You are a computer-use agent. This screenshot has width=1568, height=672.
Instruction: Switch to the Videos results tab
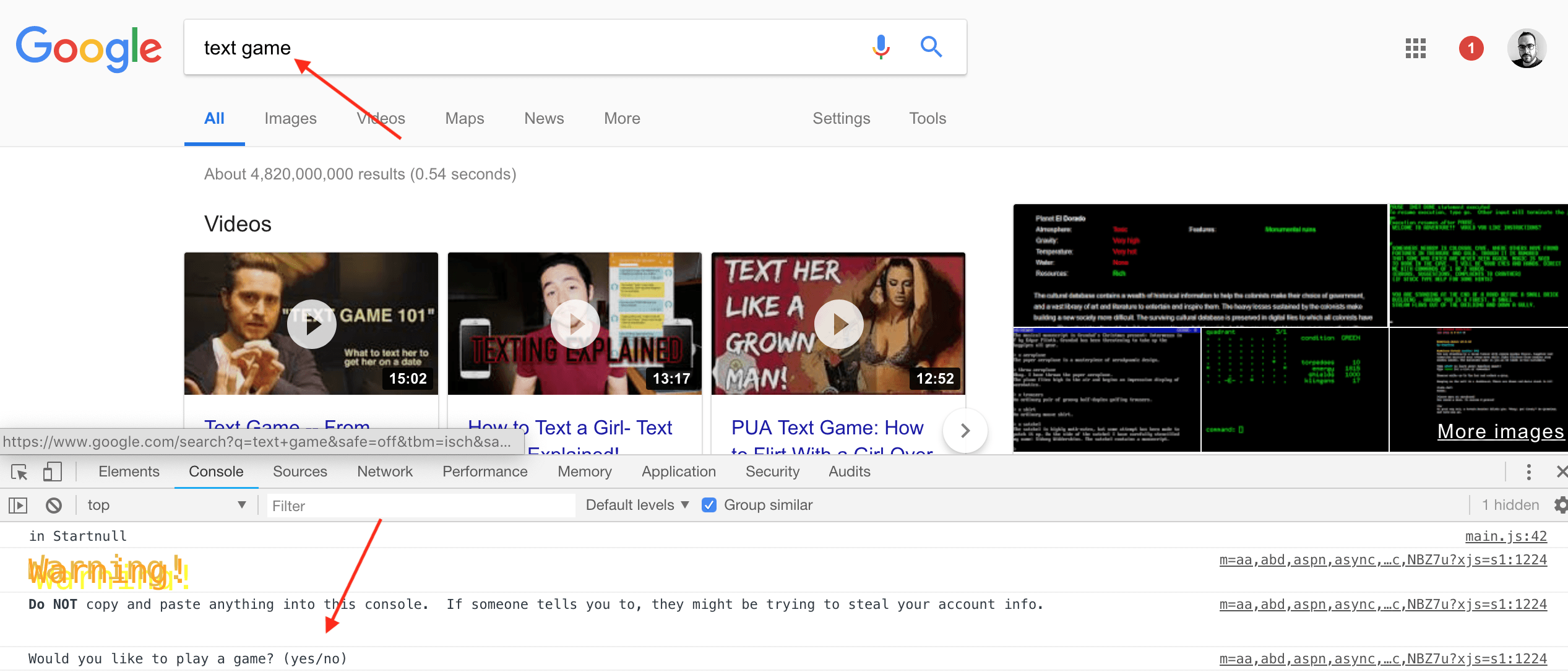(381, 118)
